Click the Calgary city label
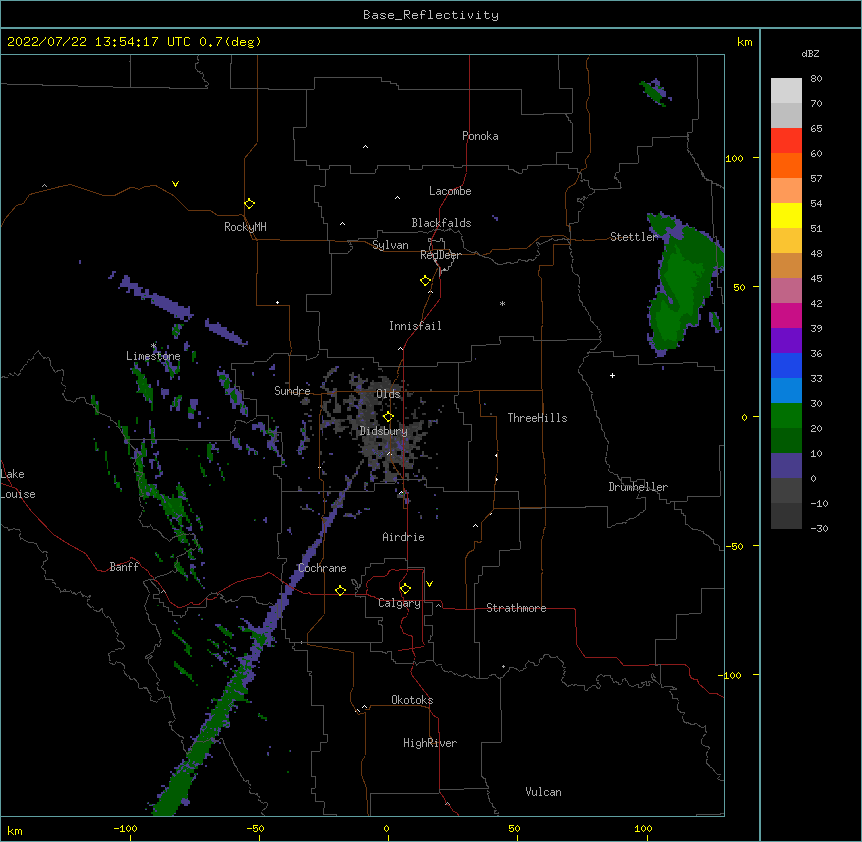Viewport: 862px width, 842px height. click(399, 603)
